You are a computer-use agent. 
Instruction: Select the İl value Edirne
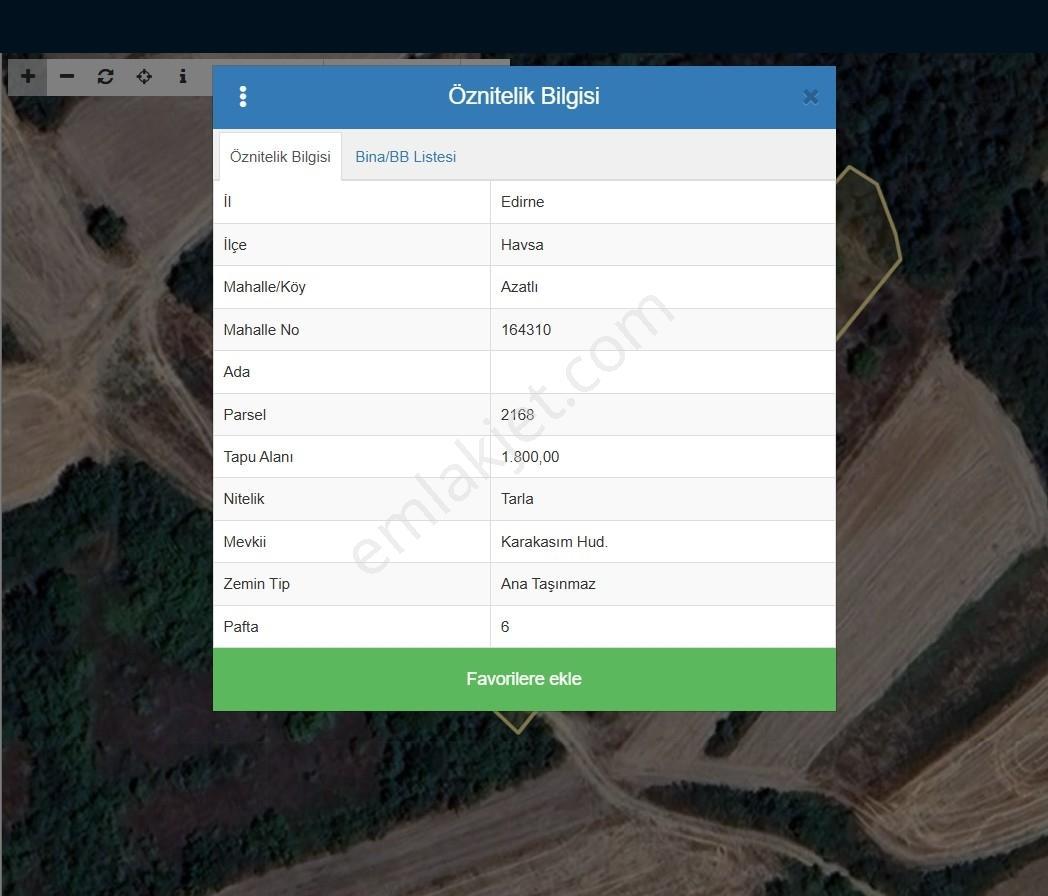[523, 202]
